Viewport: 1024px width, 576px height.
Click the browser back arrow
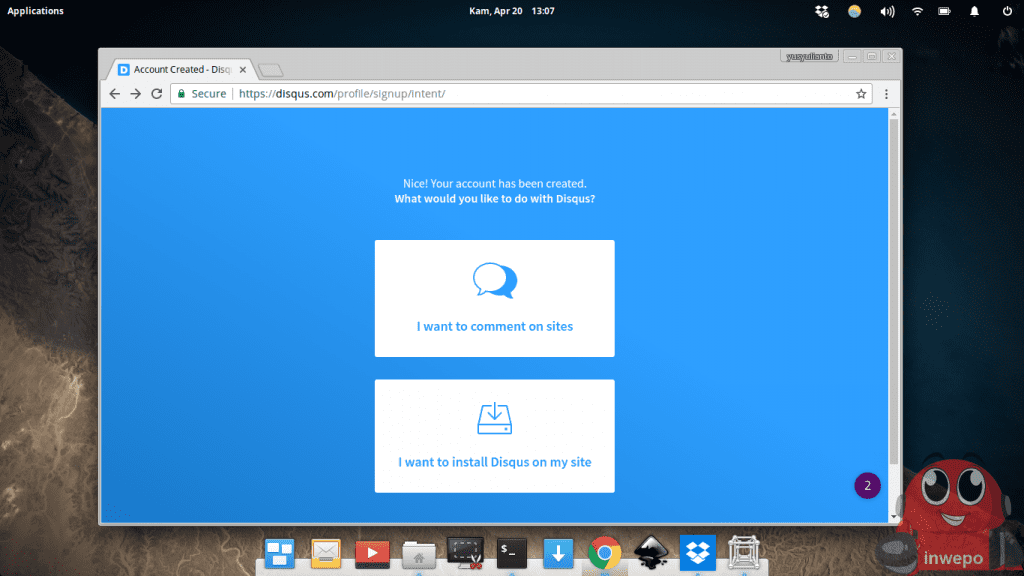115,93
